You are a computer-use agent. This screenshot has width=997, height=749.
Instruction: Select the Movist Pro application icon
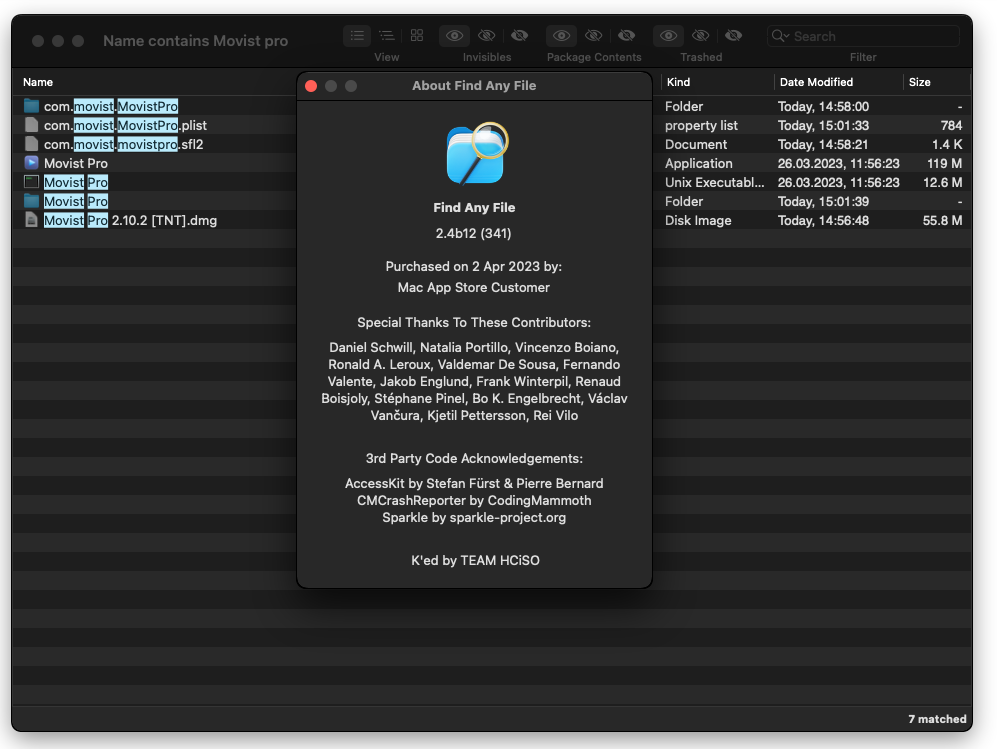pos(31,163)
